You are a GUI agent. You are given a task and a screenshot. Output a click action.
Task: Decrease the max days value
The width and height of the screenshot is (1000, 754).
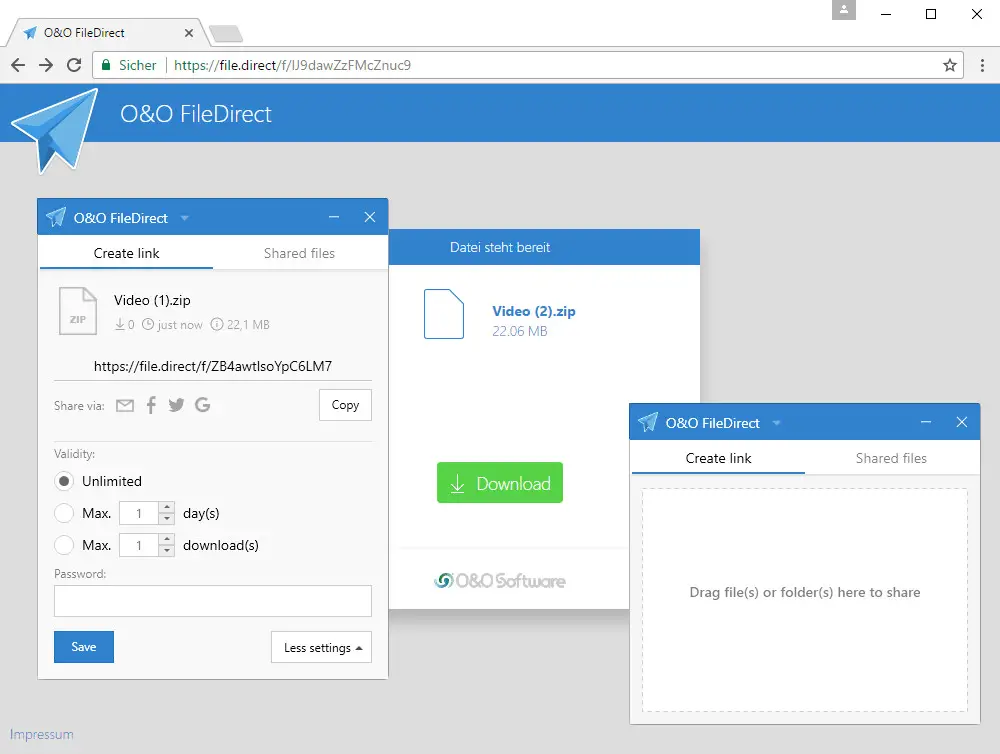click(x=166, y=519)
